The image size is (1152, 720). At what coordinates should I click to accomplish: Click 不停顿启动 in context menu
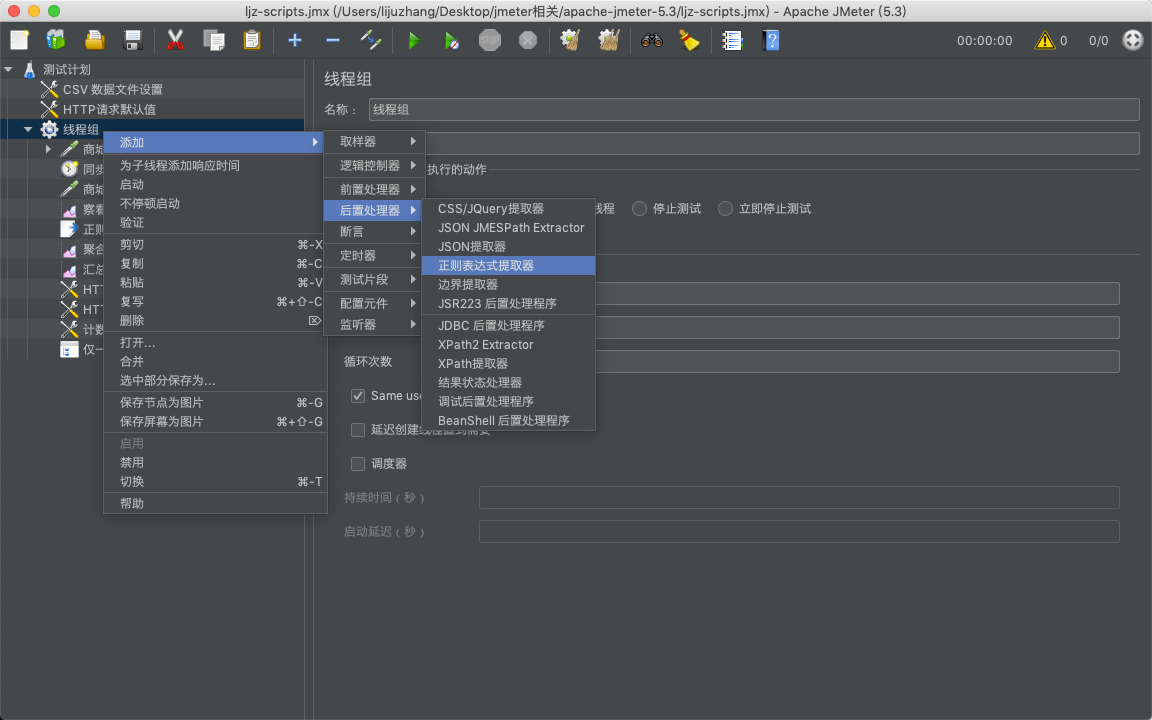pos(215,204)
